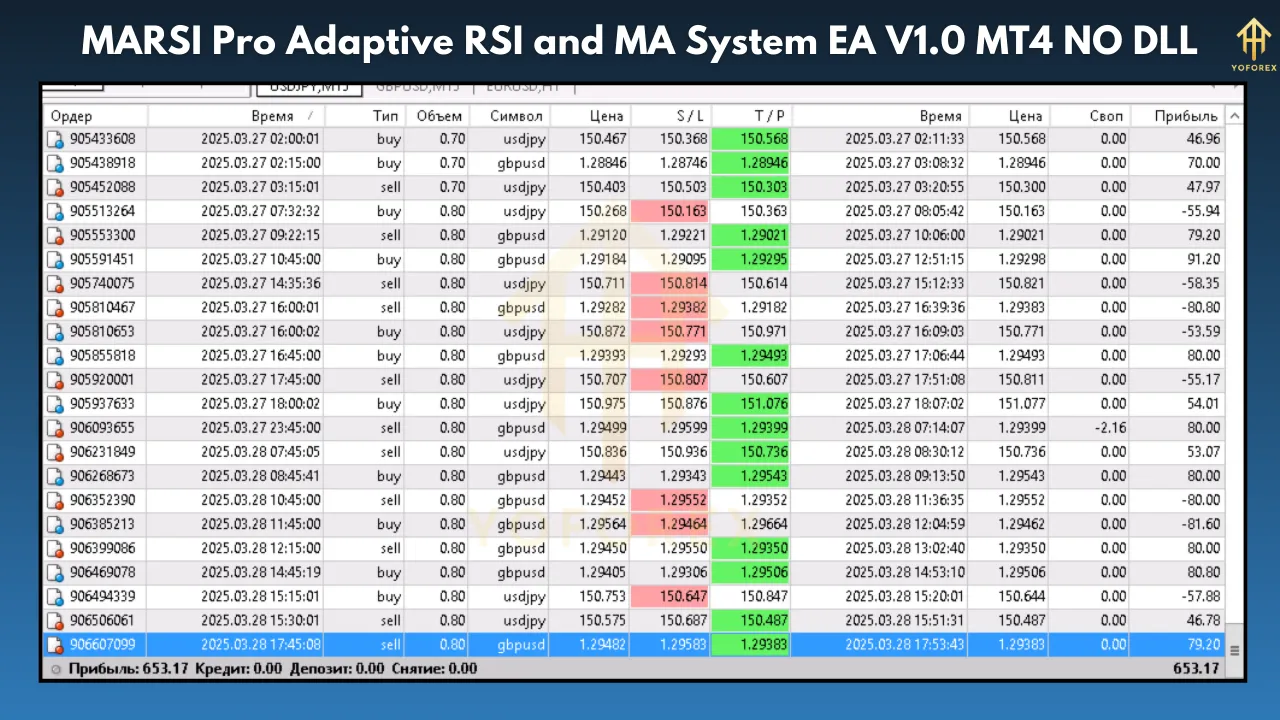The width and height of the screenshot is (1280, 720).
Task: Click the order icon of row 905810653
Action: (57, 332)
